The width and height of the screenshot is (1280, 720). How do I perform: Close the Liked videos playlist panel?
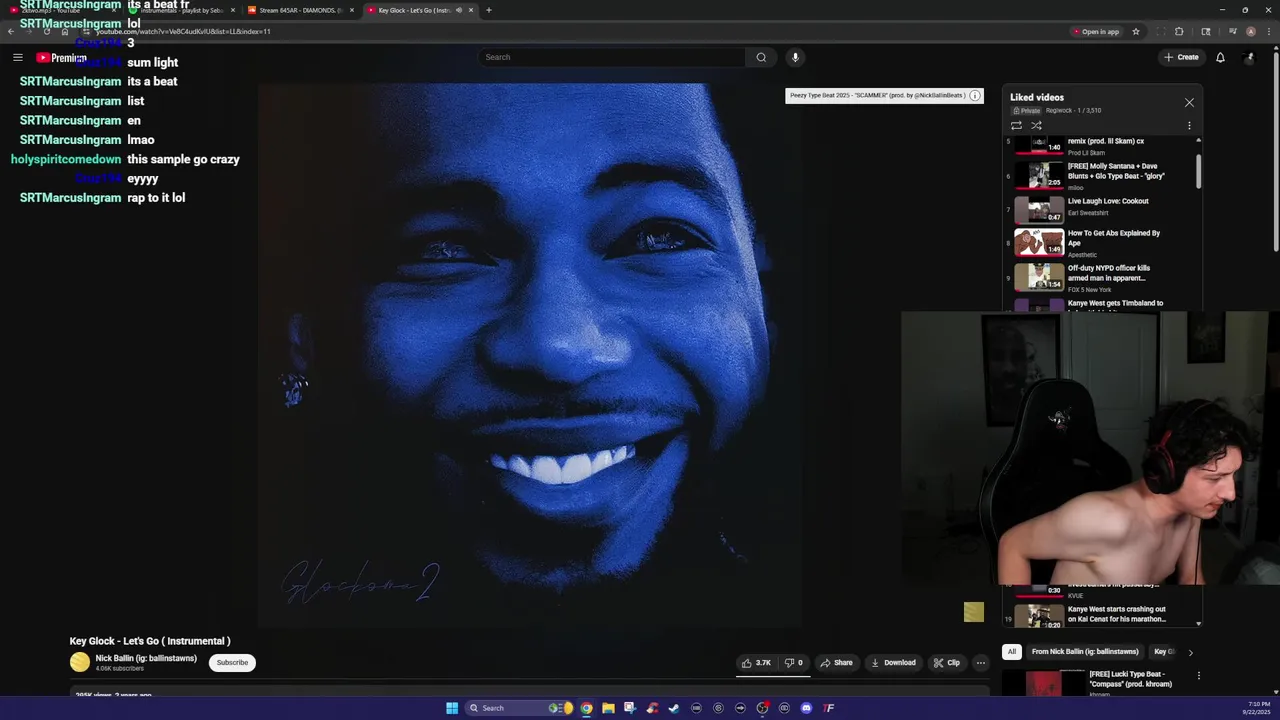pyautogui.click(x=1189, y=103)
